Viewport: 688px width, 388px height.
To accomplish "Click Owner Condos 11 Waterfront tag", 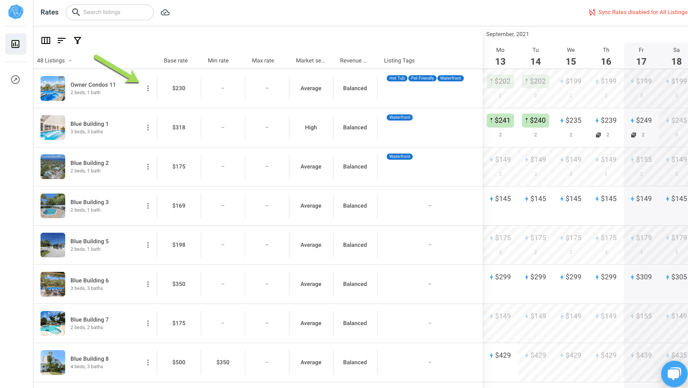I will click(x=451, y=78).
